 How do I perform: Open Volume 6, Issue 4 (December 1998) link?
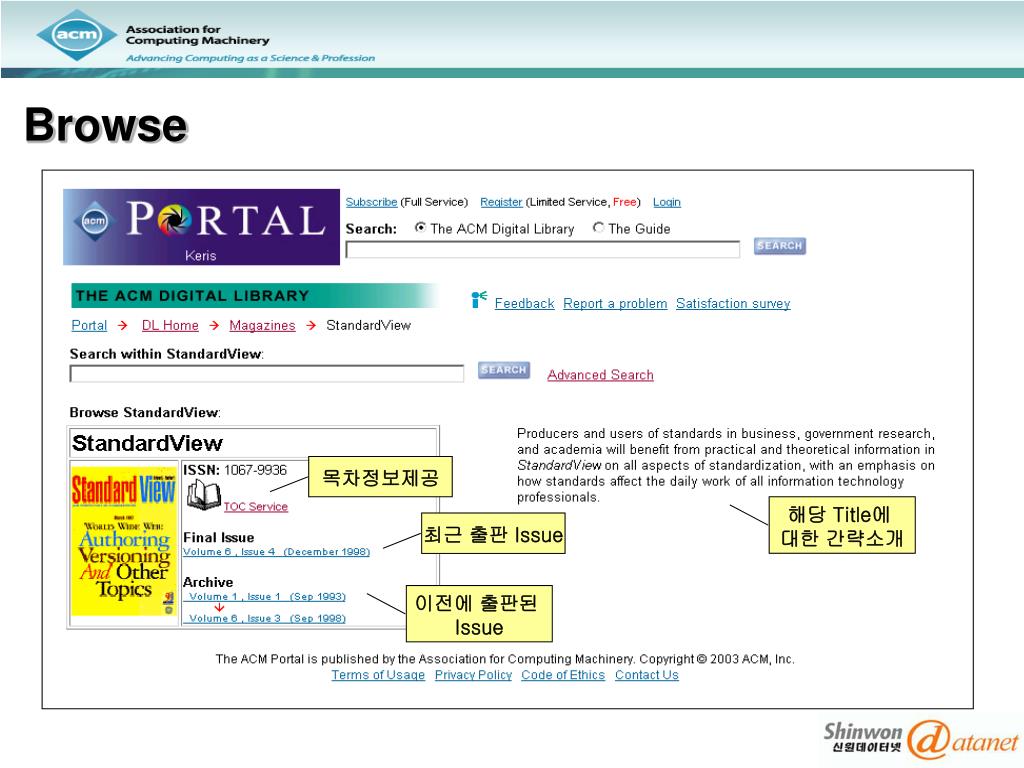coord(276,552)
